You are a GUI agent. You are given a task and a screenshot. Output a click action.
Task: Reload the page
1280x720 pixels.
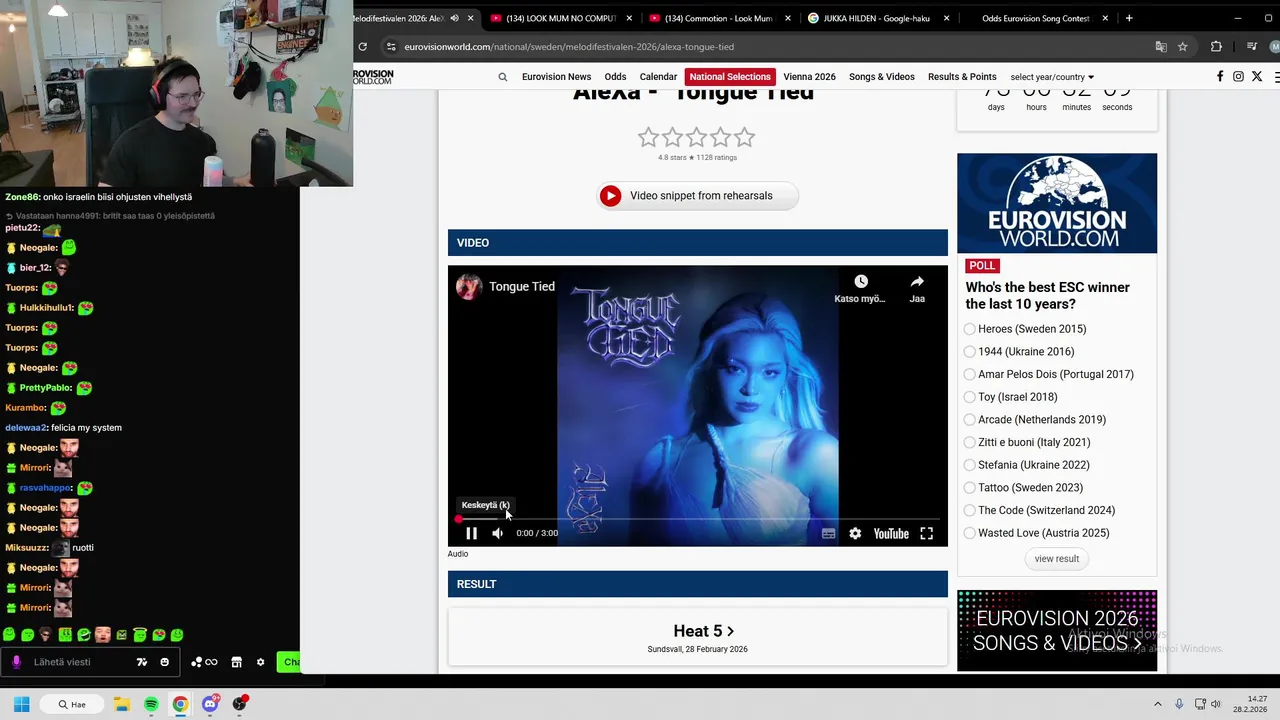(x=362, y=47)
